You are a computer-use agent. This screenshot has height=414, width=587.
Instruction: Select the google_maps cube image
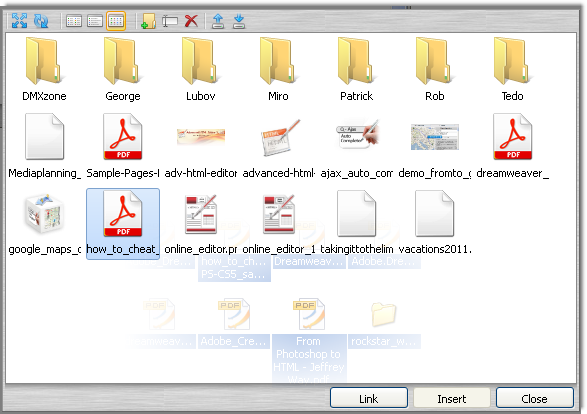click(x=45, y=223)
